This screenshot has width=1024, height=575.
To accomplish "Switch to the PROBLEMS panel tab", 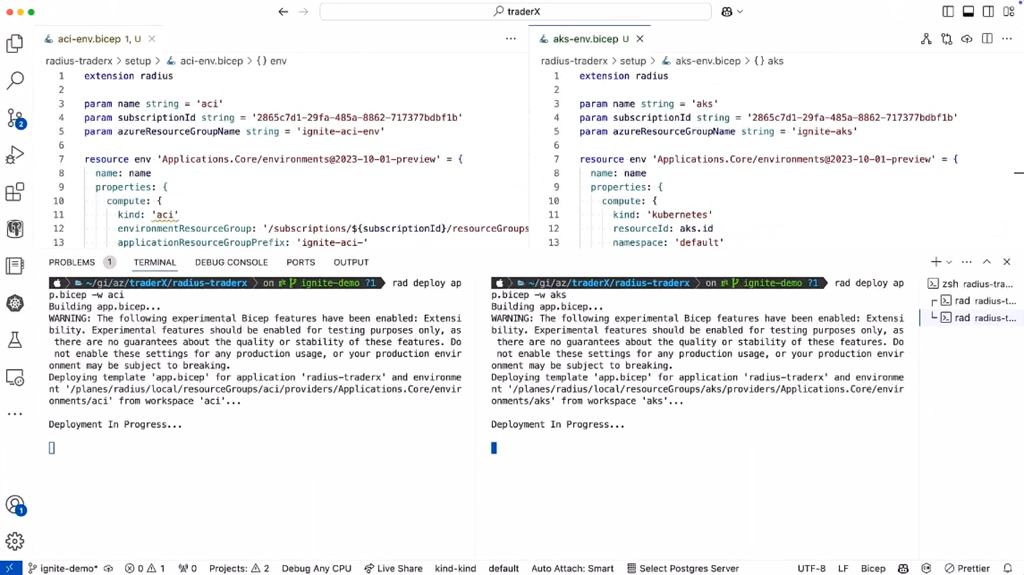I will coord(72,262).
